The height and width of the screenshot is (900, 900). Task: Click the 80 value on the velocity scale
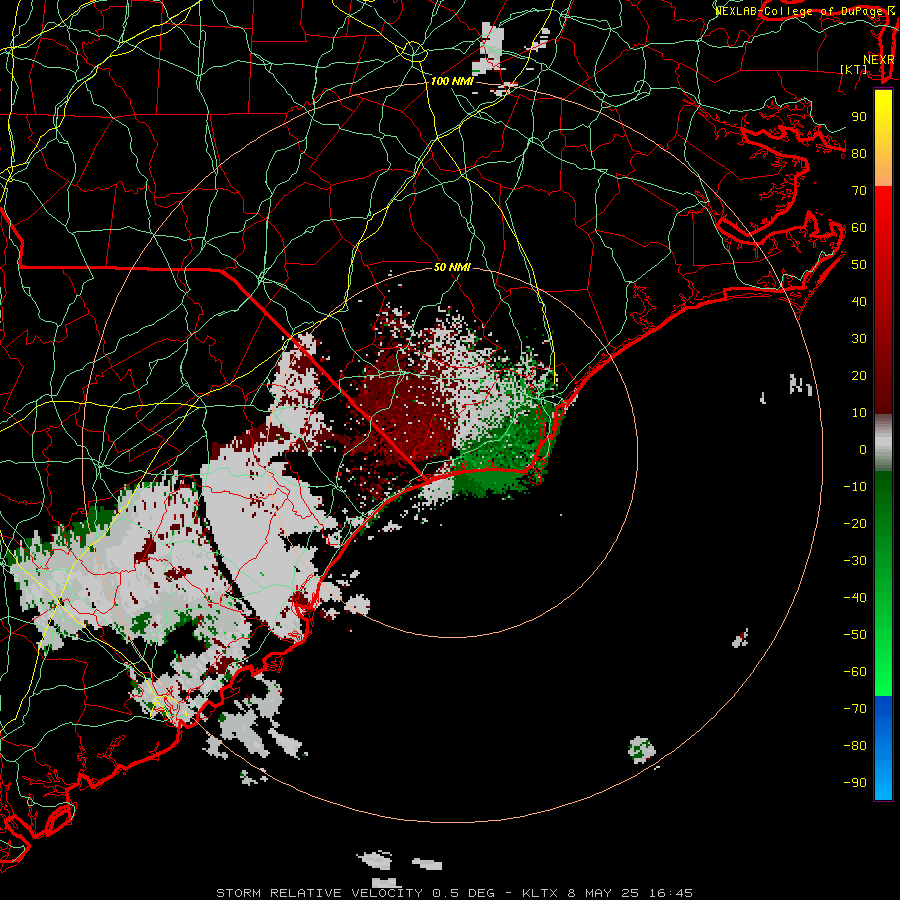[859, 154]
